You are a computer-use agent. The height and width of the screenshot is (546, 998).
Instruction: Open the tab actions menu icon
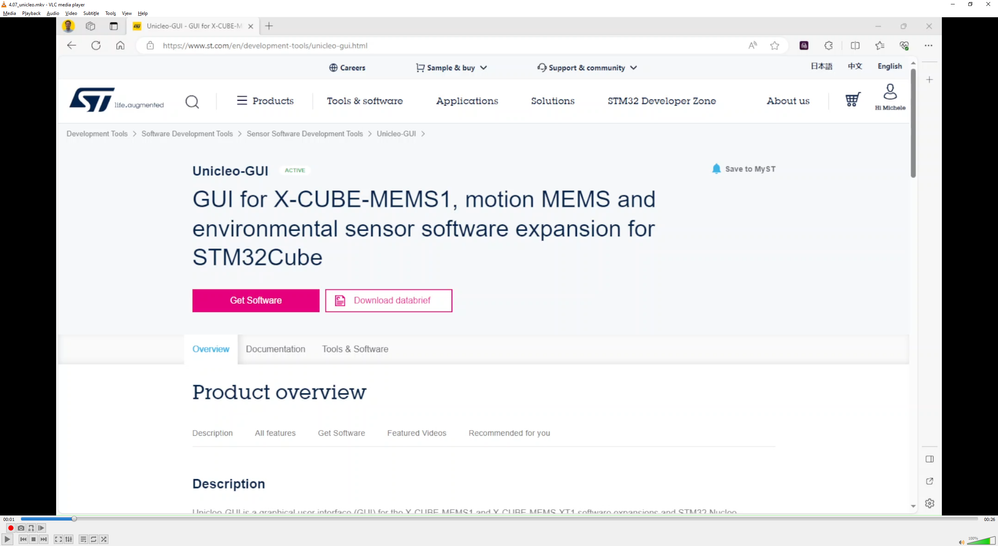[113, 26]
